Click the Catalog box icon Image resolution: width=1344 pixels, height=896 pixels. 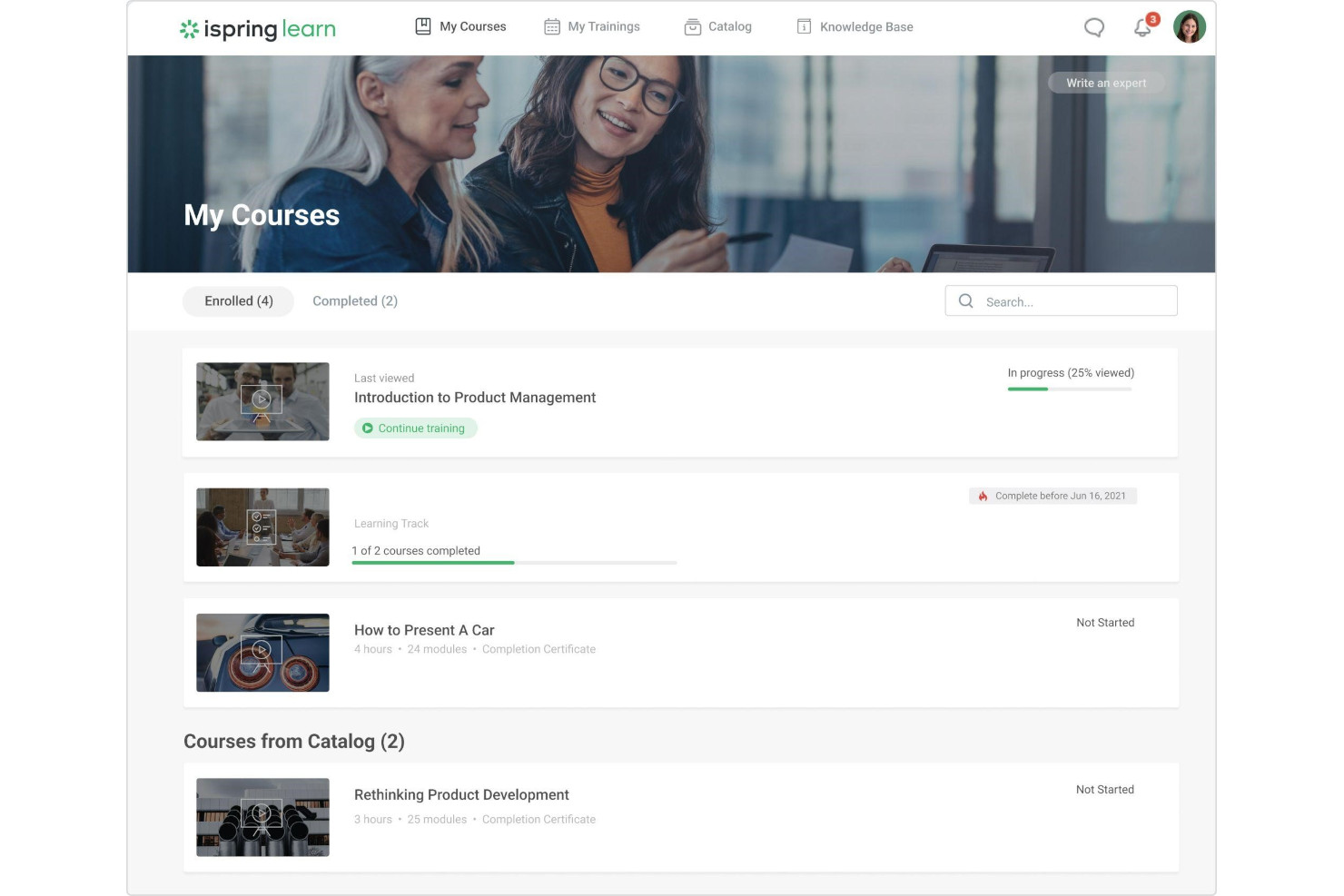coord(693,27)
